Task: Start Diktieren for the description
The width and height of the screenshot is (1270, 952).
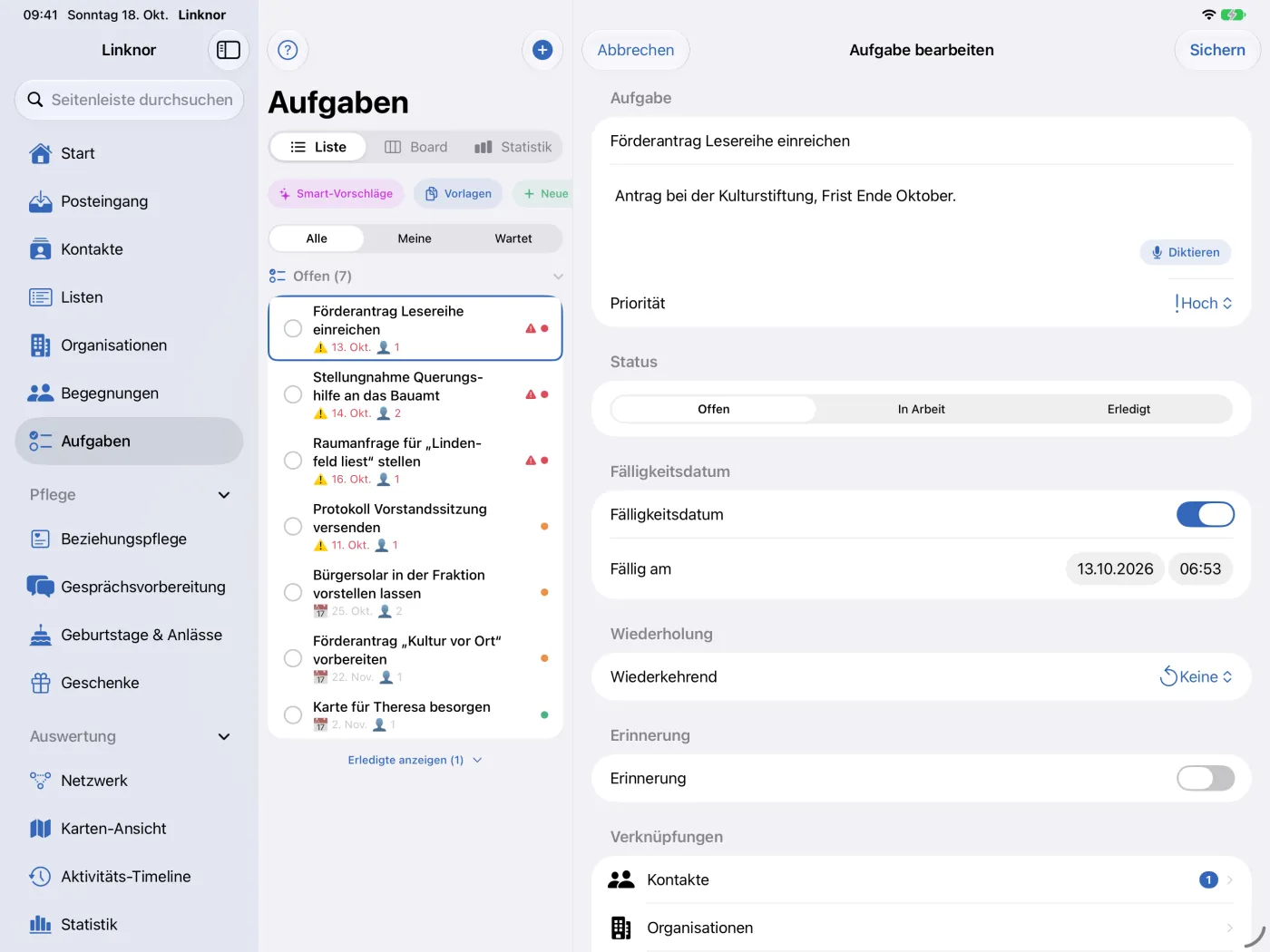Action: click(x=1186, y=252)
